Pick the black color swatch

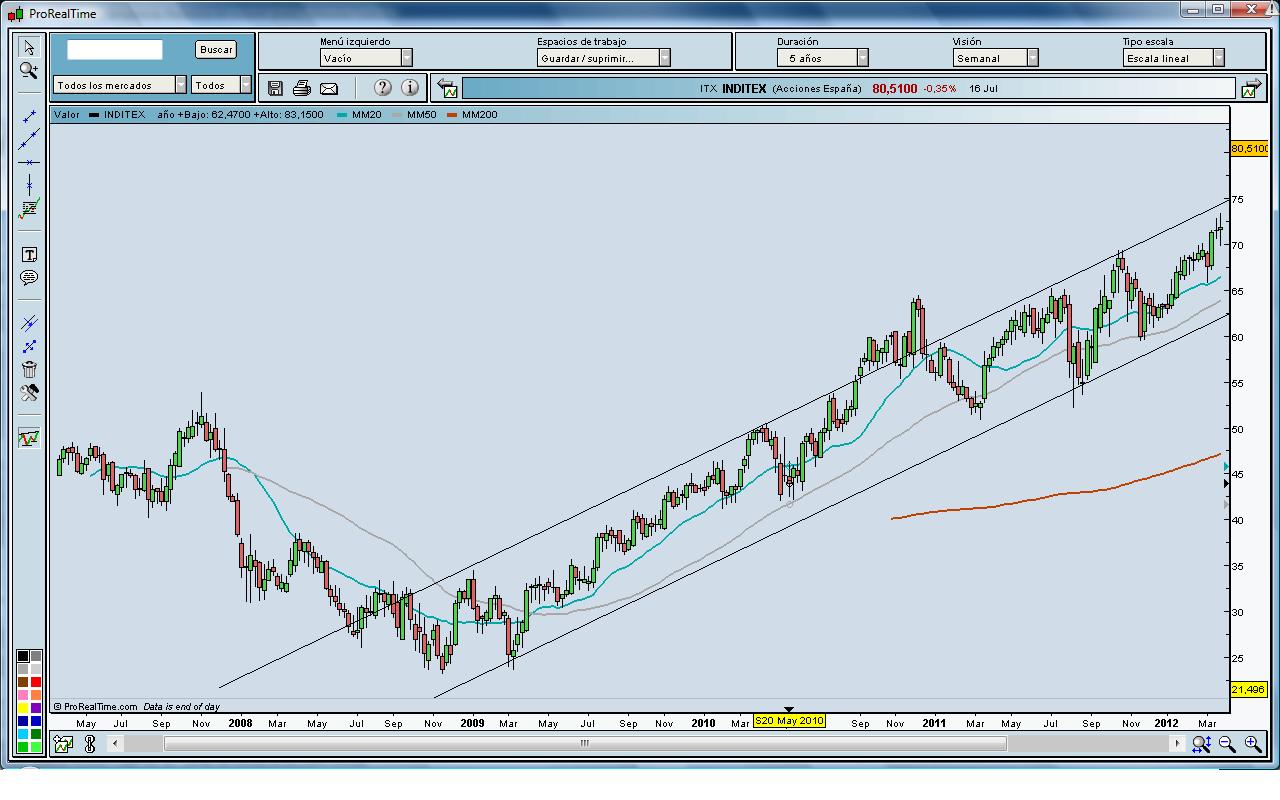(23, 657)
